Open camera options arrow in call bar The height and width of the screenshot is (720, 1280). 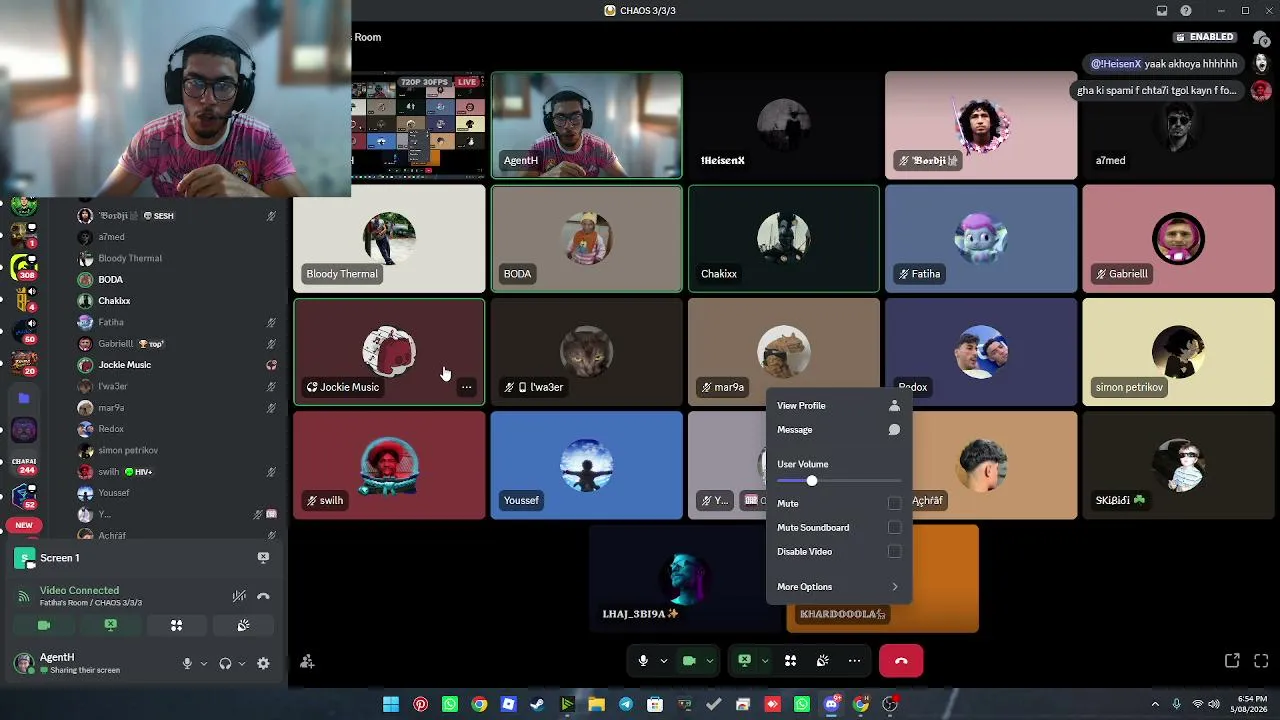(710, 661)
